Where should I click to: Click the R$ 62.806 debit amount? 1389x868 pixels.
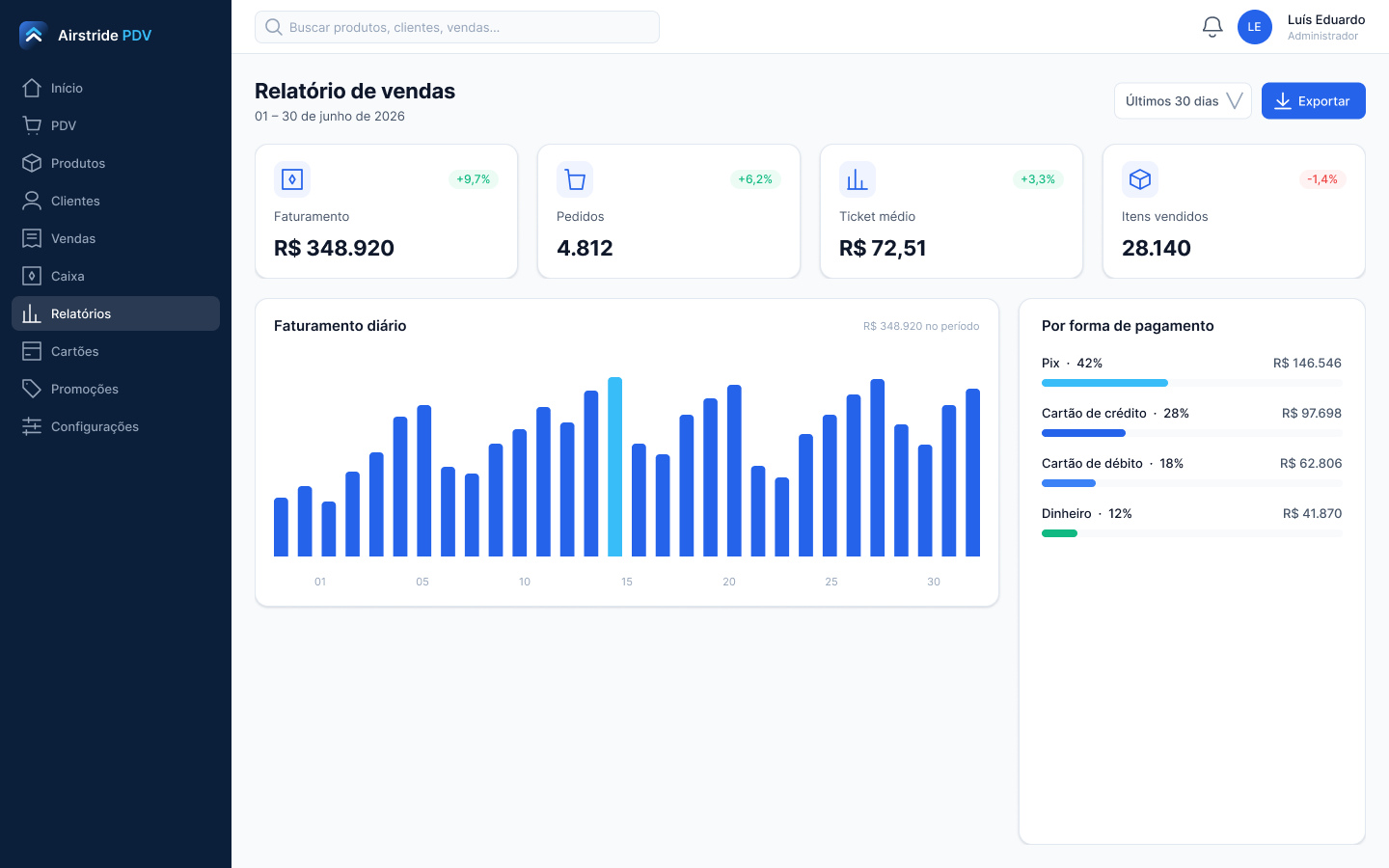pos(1311,464)
